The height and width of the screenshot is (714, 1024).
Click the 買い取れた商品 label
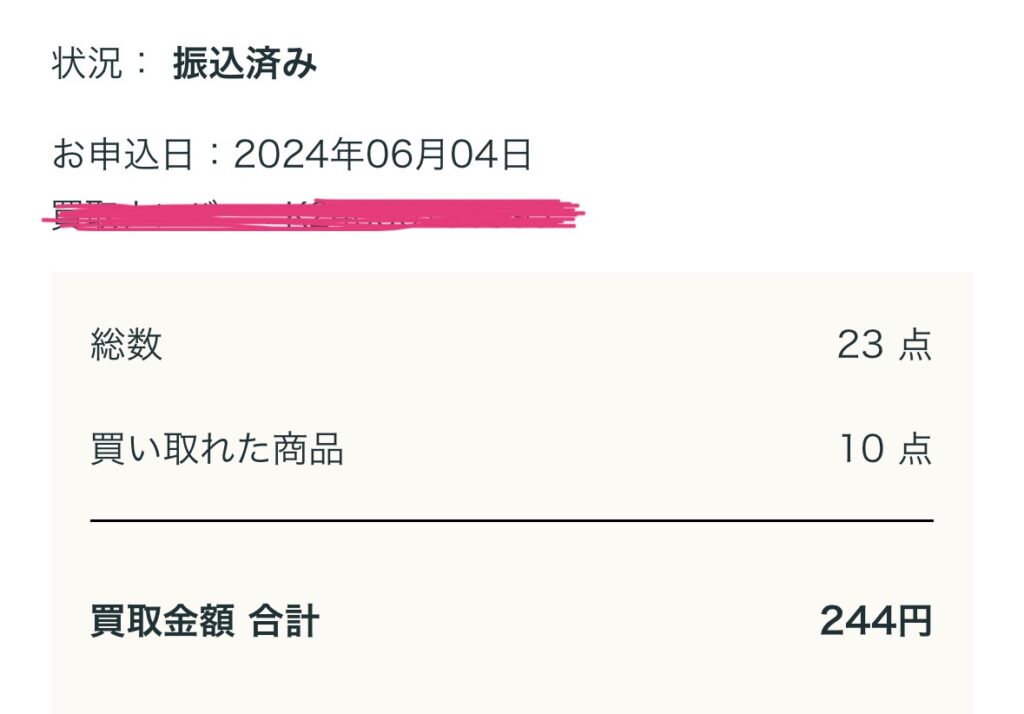pos(217,449)
